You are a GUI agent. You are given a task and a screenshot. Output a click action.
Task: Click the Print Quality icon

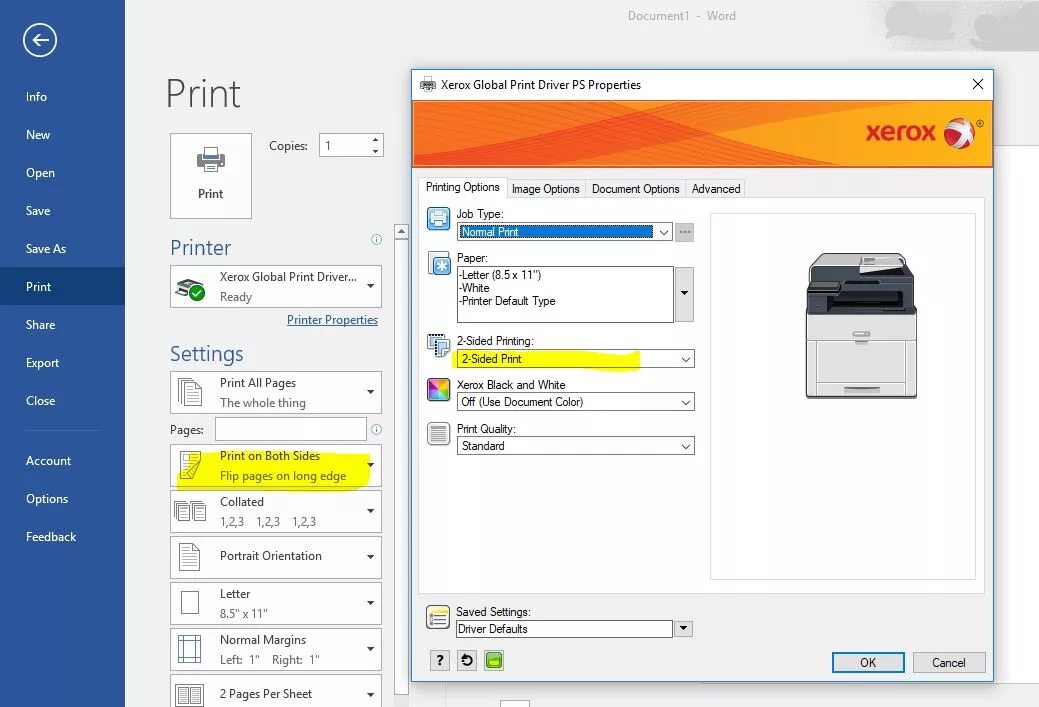(x=438, y=434)
